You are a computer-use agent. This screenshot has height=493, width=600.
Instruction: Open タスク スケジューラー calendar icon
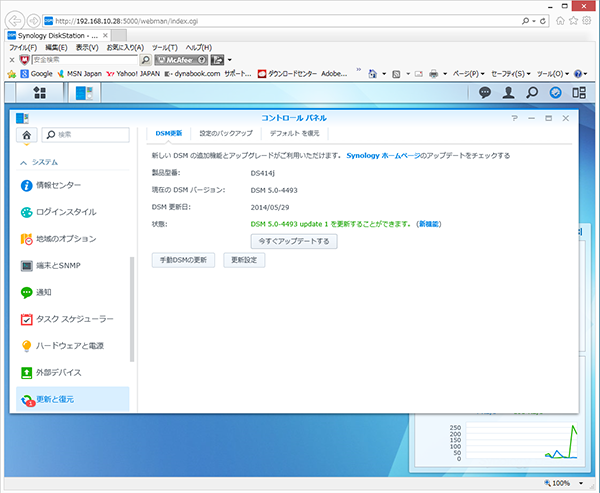point(26,319)
